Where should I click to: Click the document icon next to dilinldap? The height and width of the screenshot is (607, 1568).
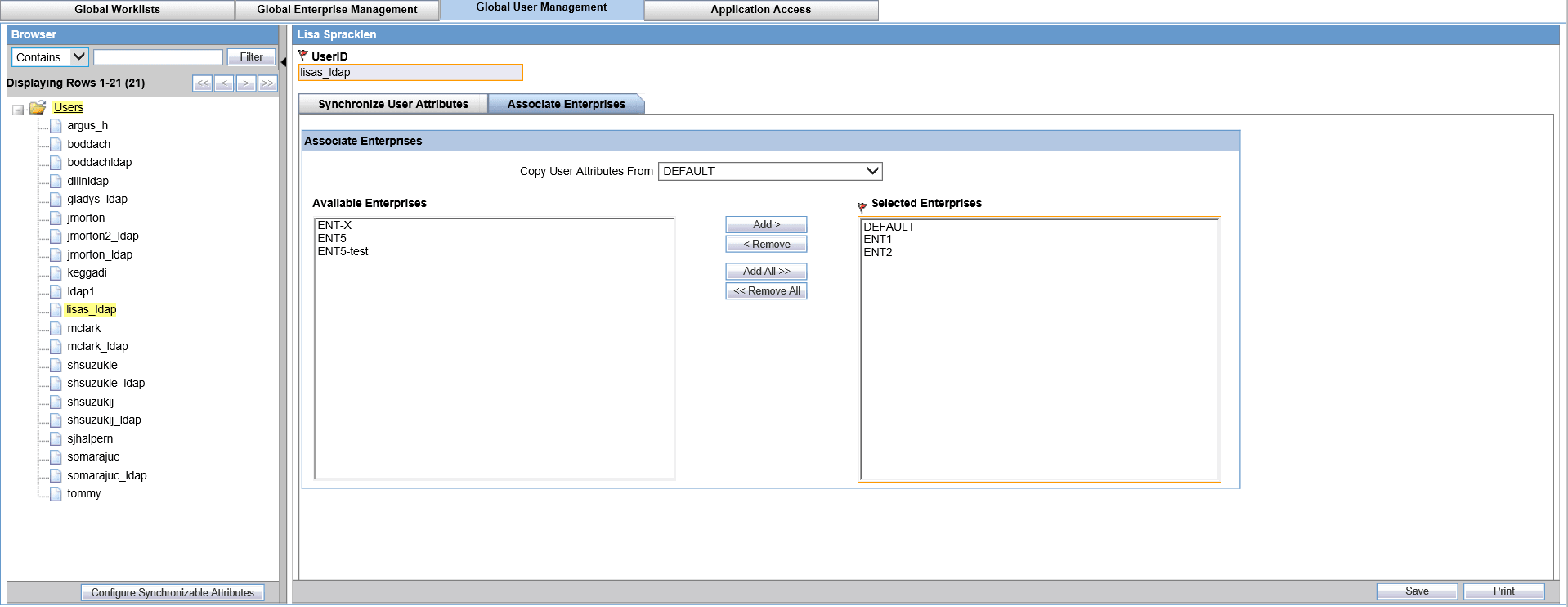point(56,181)
